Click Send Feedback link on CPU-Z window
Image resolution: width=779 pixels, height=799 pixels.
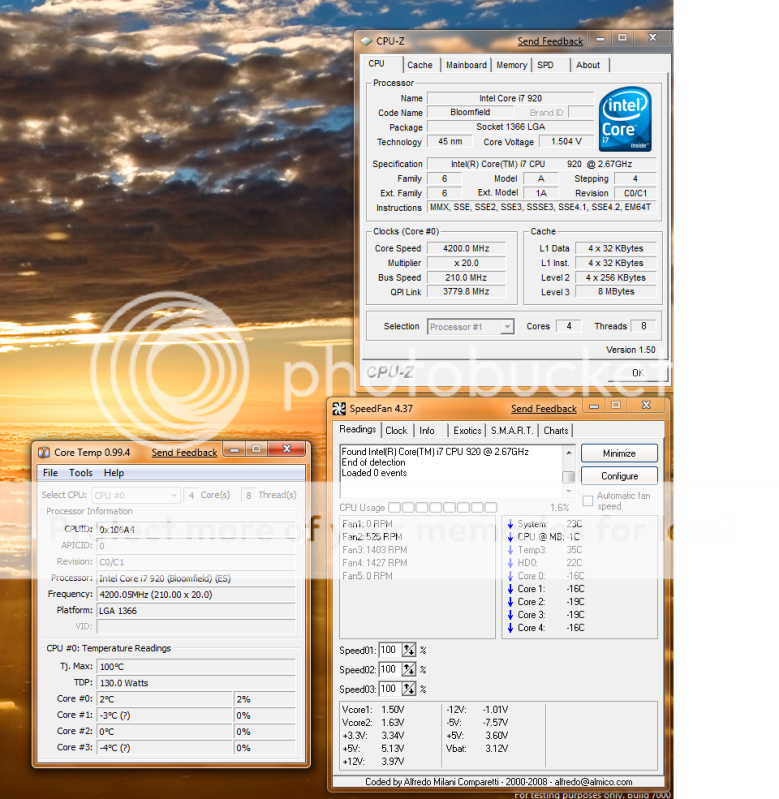(x=550, y=41)
